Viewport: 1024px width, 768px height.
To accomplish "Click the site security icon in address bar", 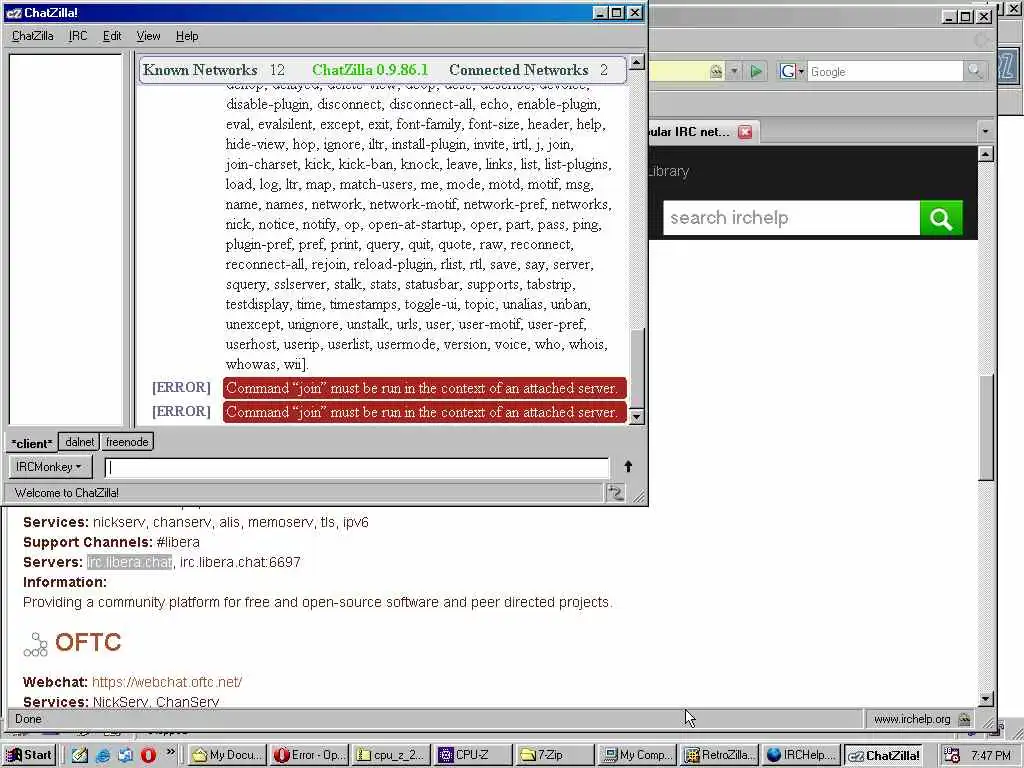I will 716,71.
